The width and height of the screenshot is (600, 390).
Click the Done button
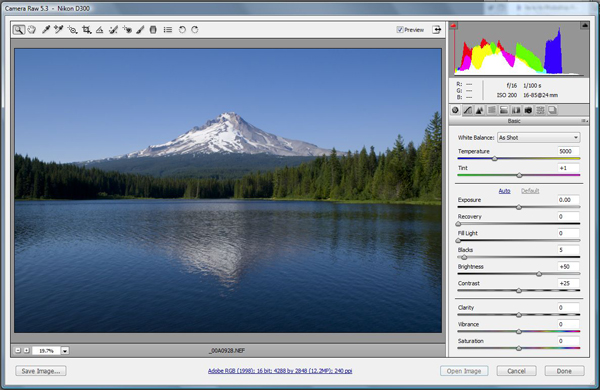[x=564, y=371]
